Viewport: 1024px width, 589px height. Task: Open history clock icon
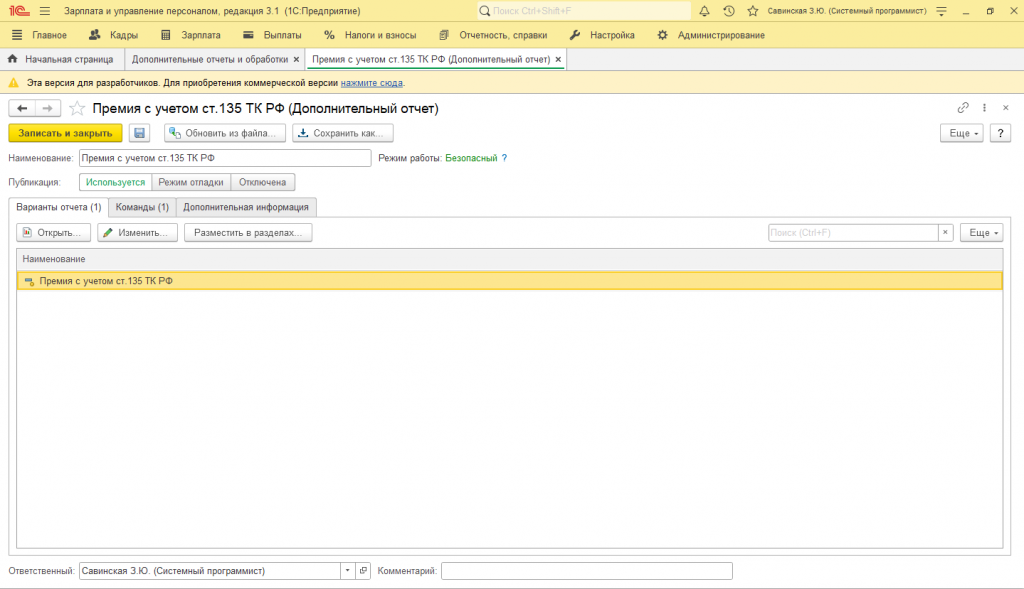[x=729, y=11]
